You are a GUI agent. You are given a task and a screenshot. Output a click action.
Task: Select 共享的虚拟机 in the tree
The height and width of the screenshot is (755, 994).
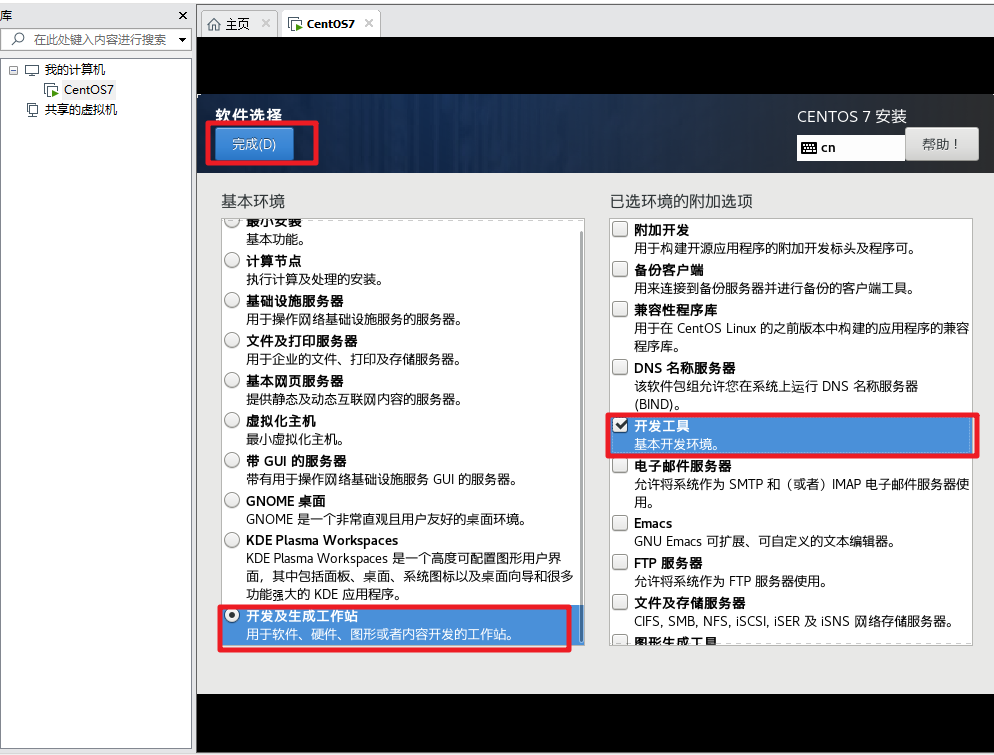81,110
